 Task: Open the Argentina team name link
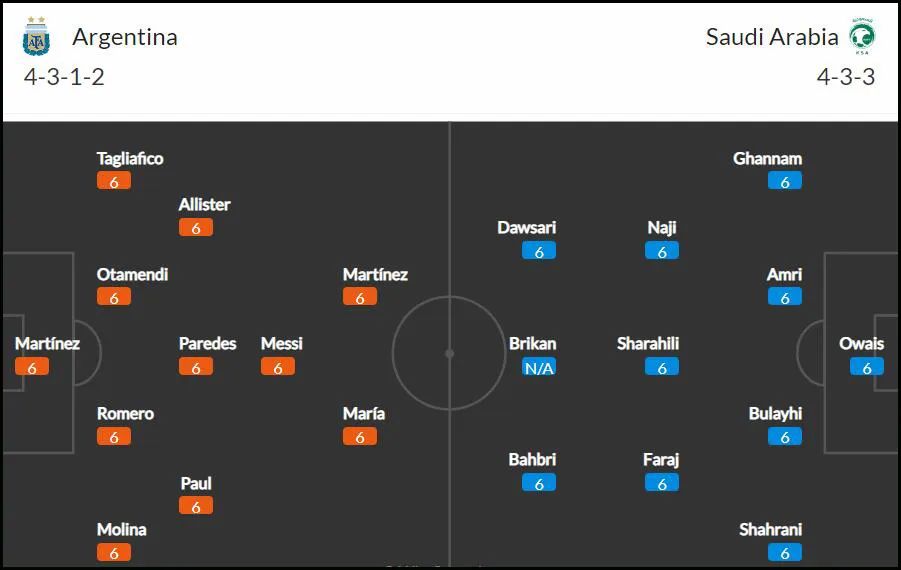[125, 37]
